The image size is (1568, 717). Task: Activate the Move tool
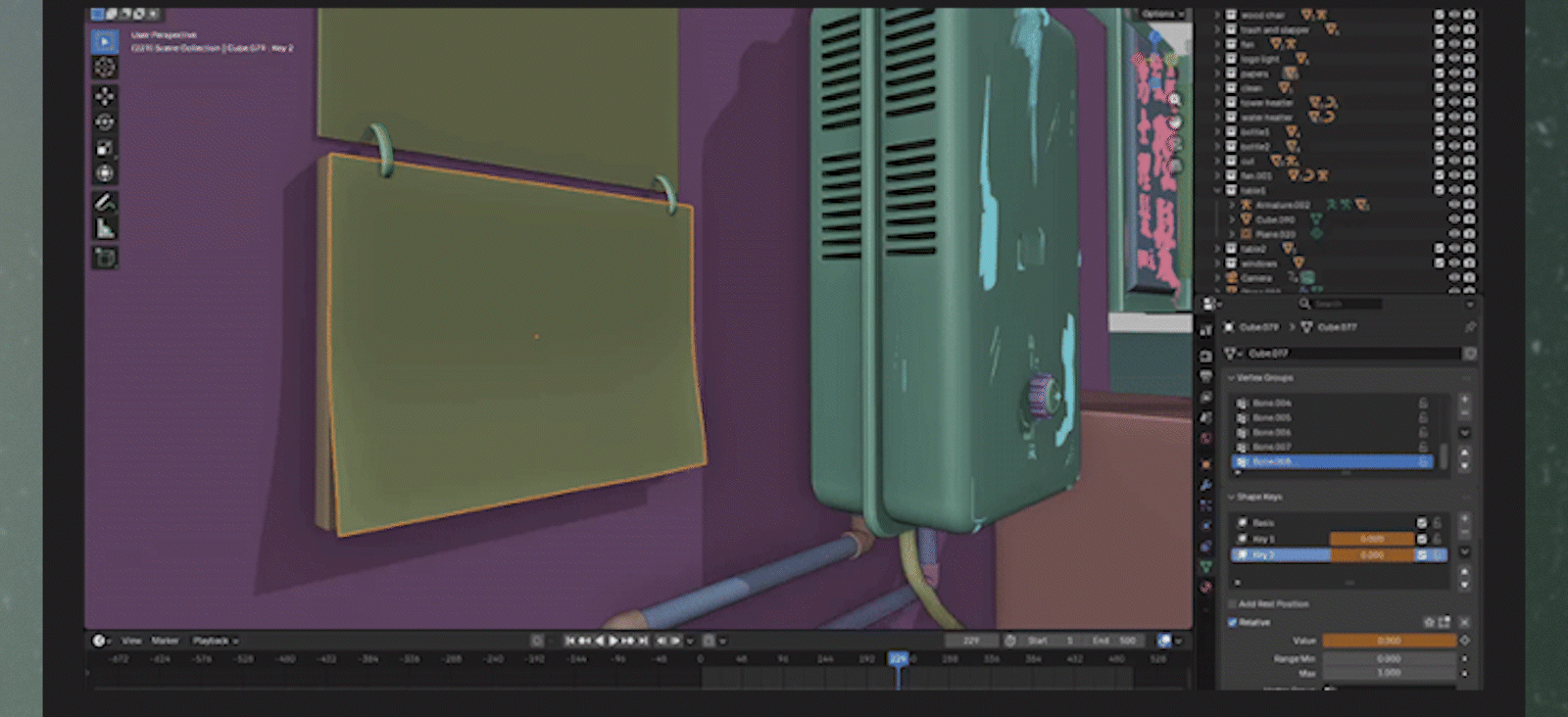(x=105, y=96)
